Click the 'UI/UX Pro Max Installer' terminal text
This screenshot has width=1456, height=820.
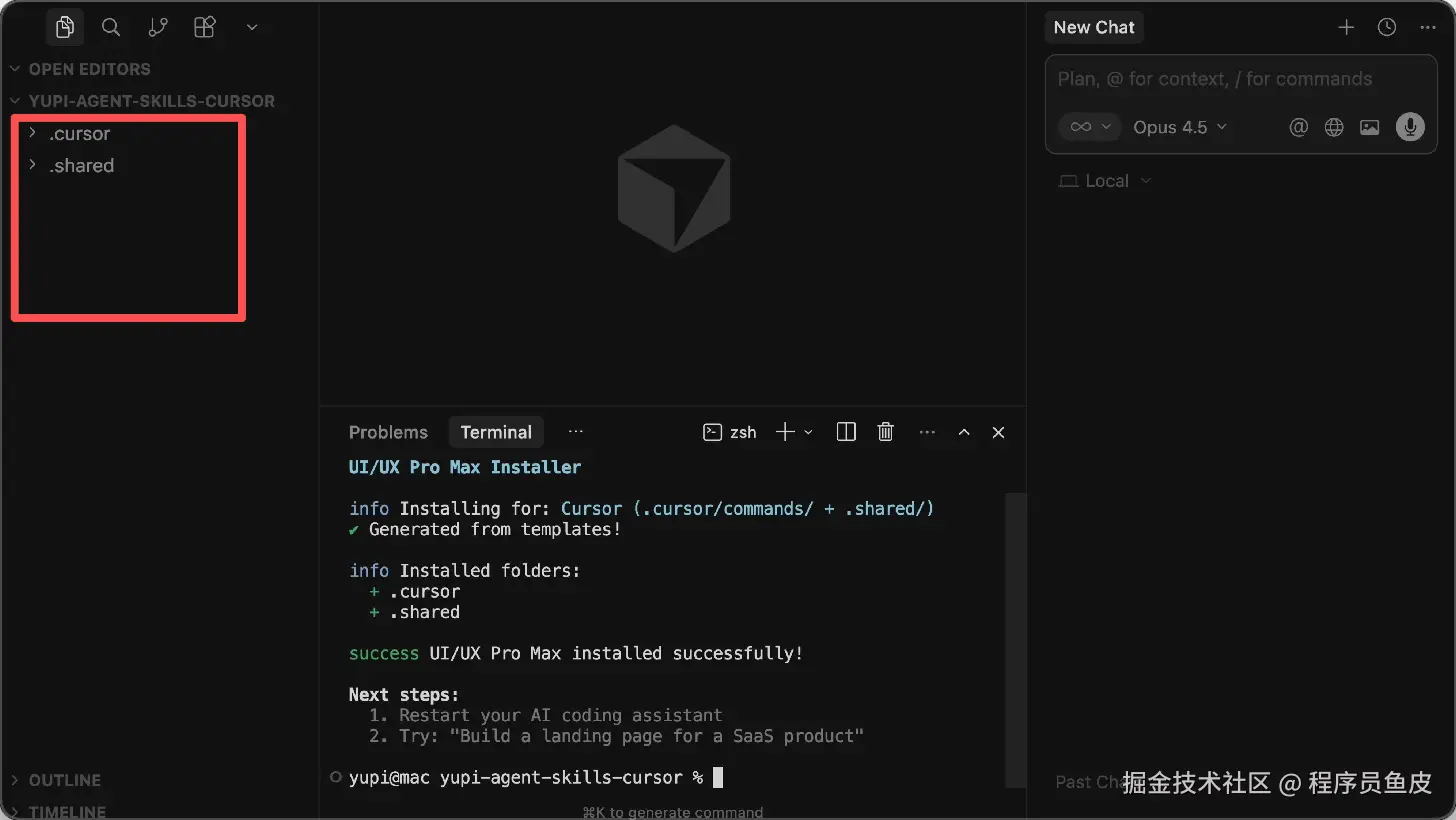click(x=465, y=467)
